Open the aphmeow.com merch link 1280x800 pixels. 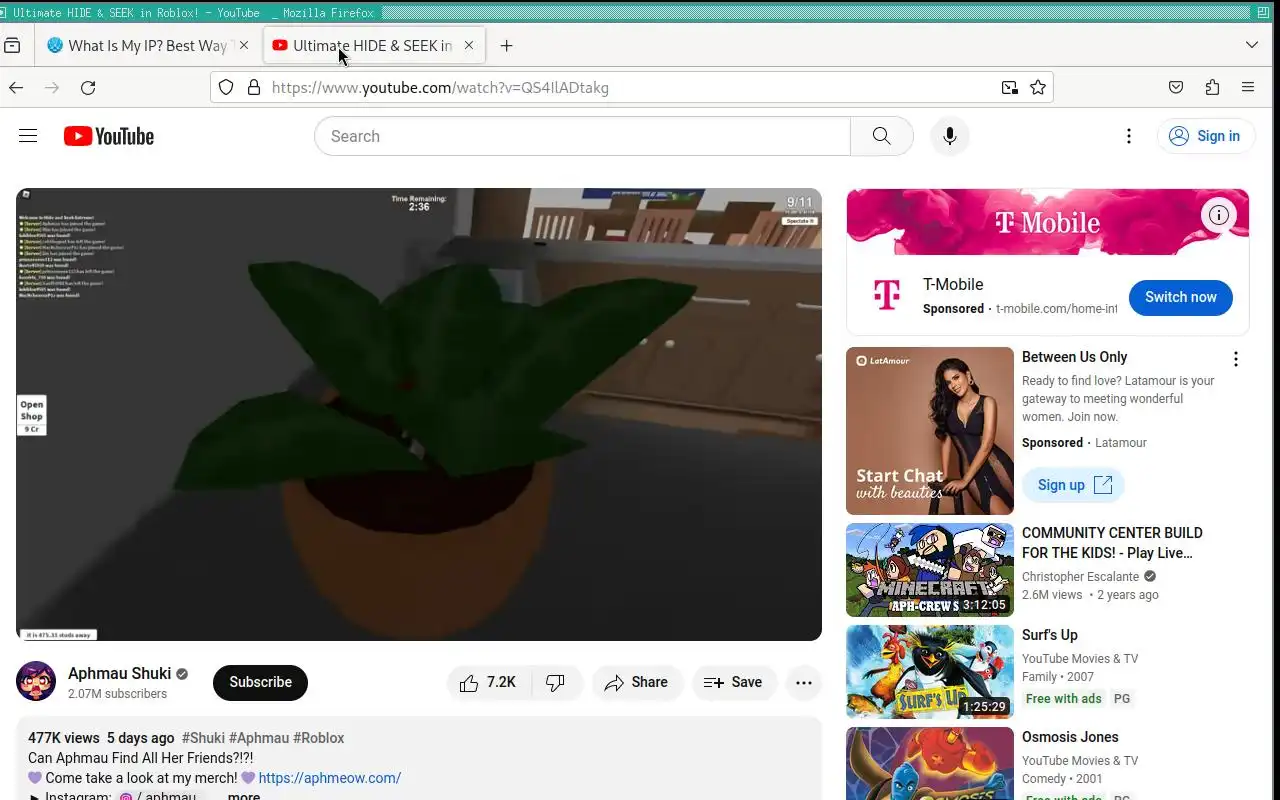pos(330,778)
